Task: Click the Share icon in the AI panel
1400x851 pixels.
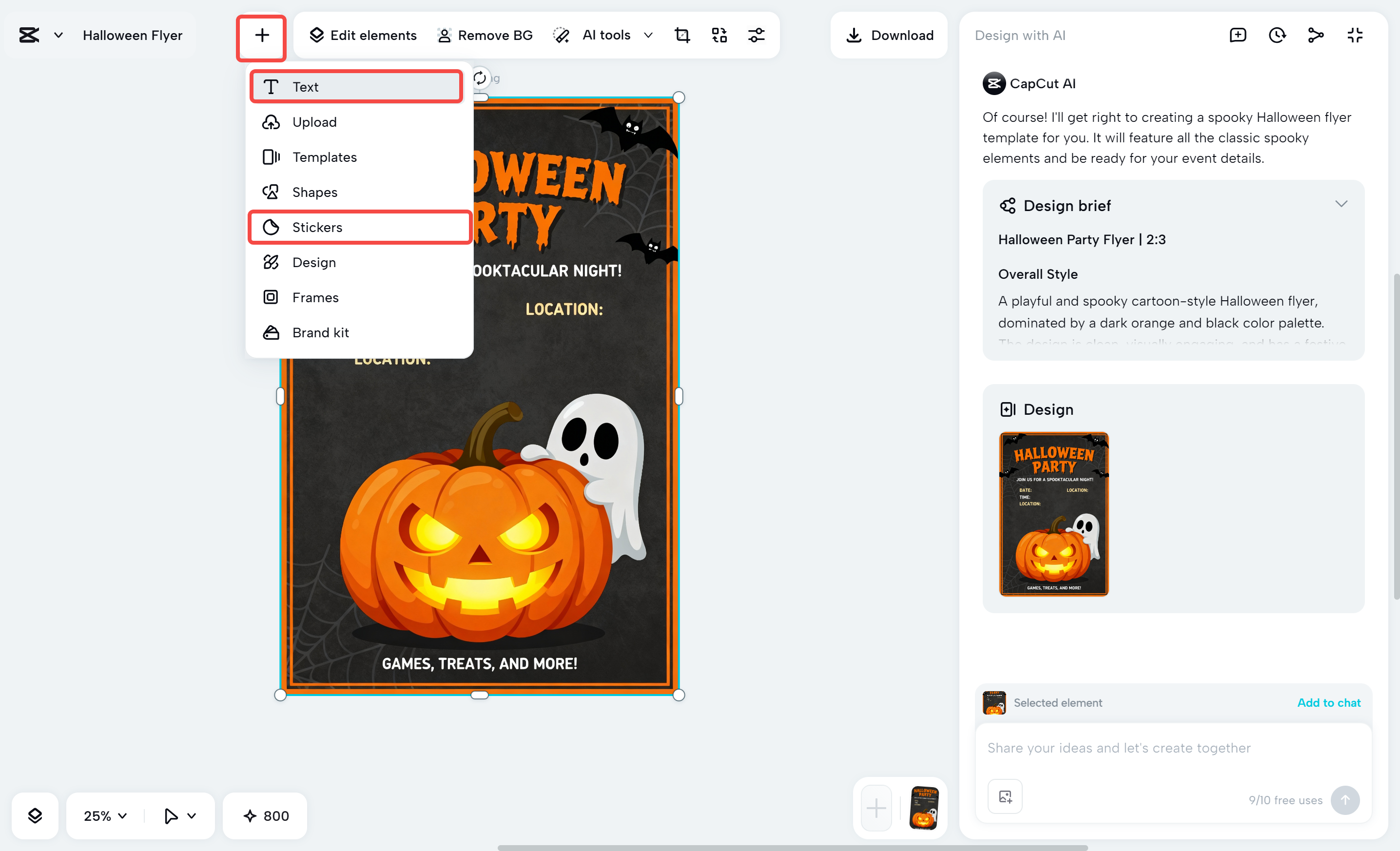Action: tap(1315, 35)
